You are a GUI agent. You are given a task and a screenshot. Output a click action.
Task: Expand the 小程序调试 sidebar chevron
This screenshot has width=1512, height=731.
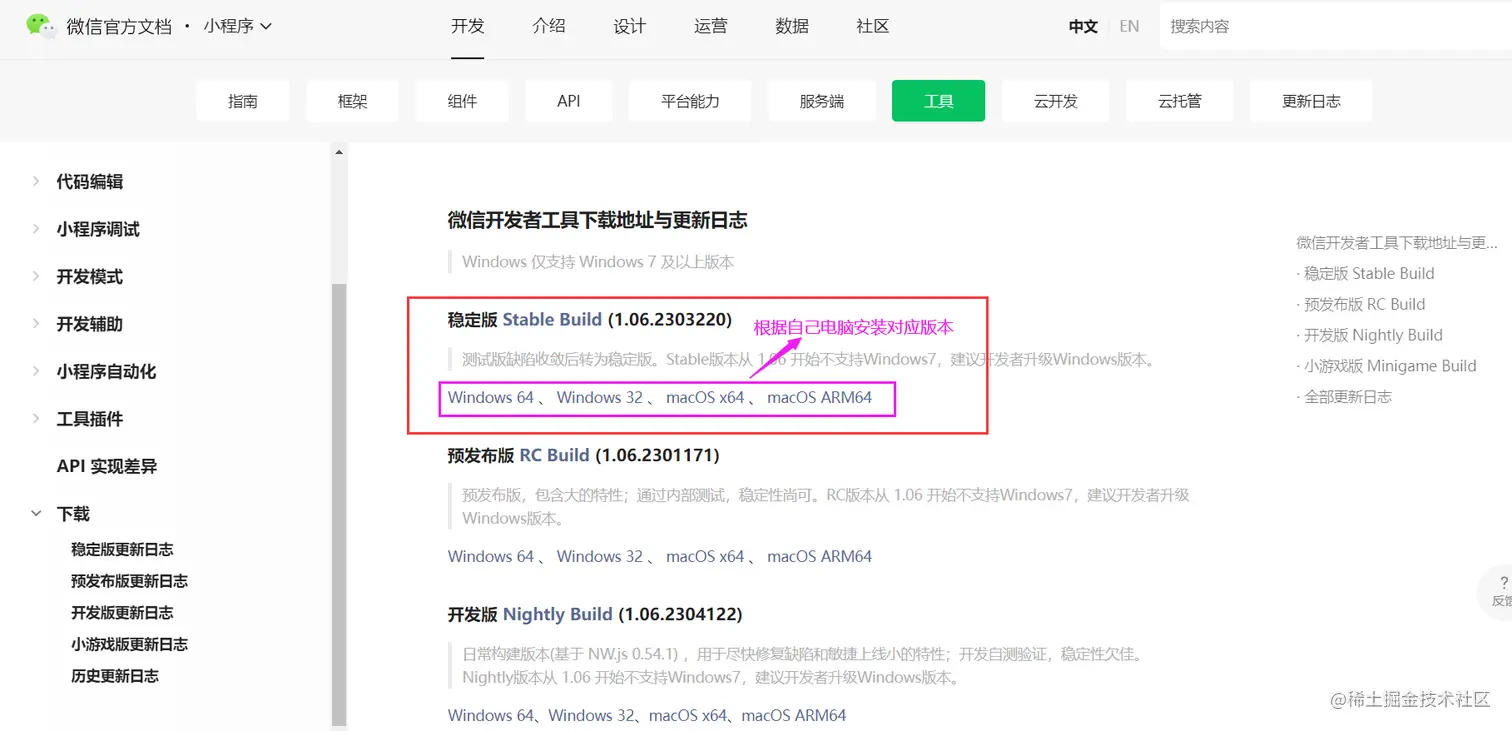click(36, 229)
